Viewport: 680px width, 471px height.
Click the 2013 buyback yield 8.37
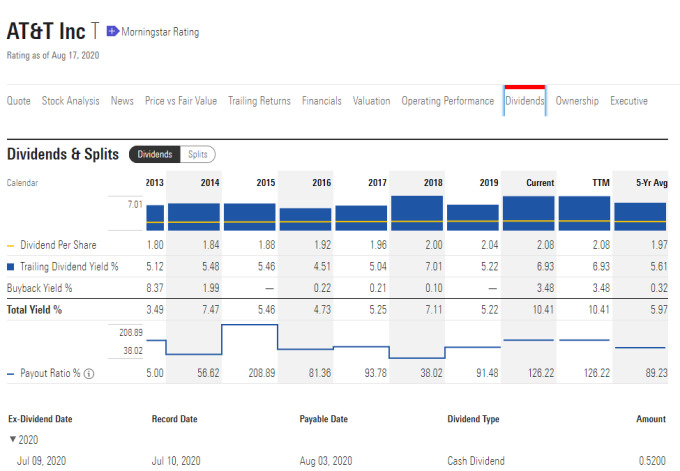click(155, 288)
